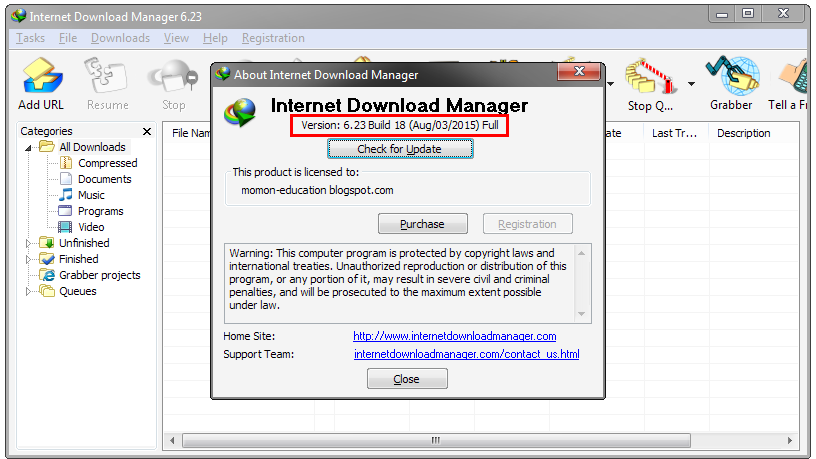Expand the Unfinished tree node
816x459 pixels.
click(x=29, y=243)
